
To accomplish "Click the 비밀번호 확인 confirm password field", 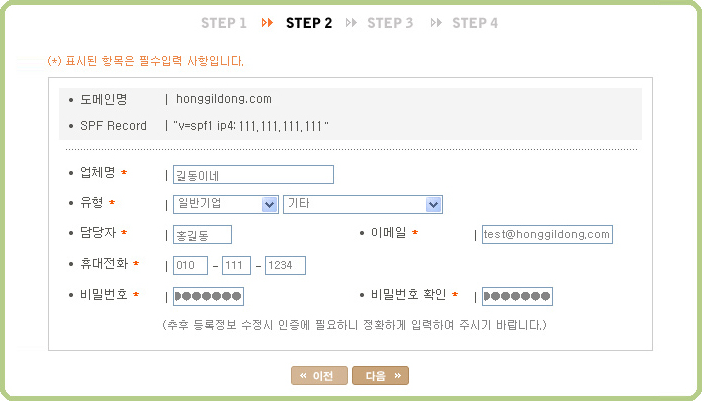I will point(517,296).
